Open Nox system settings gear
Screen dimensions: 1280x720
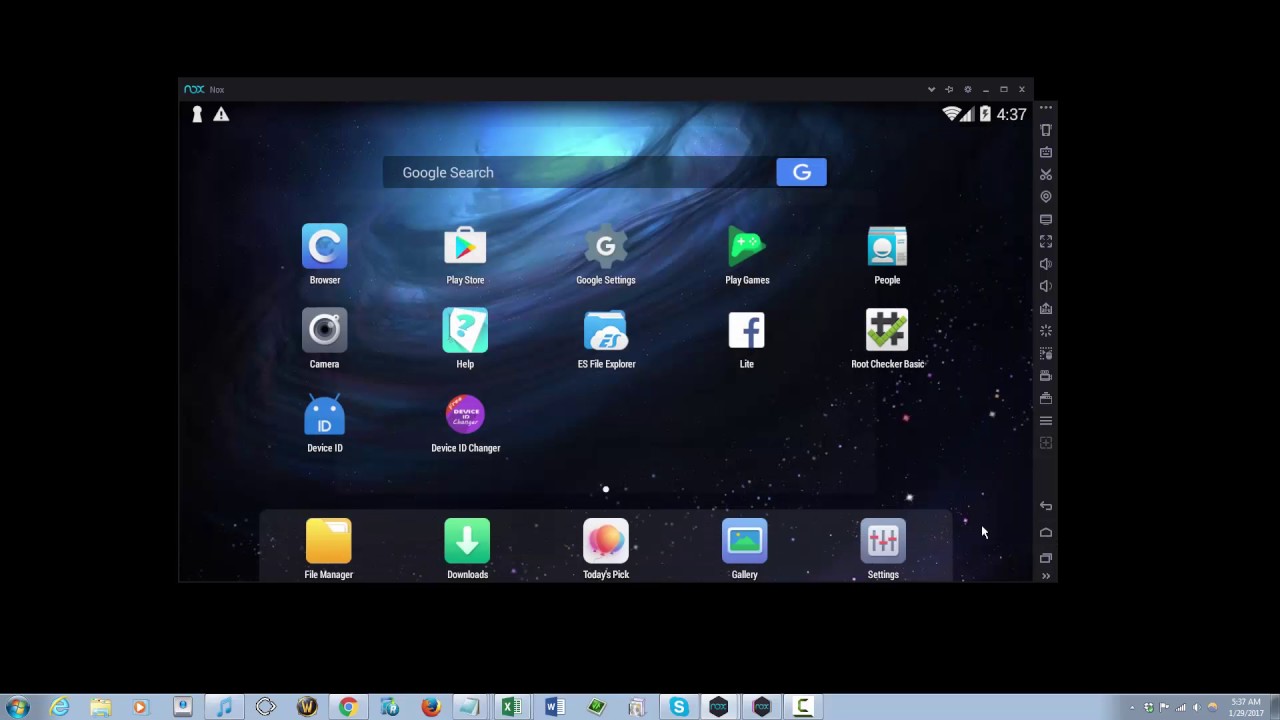point(967,89)
